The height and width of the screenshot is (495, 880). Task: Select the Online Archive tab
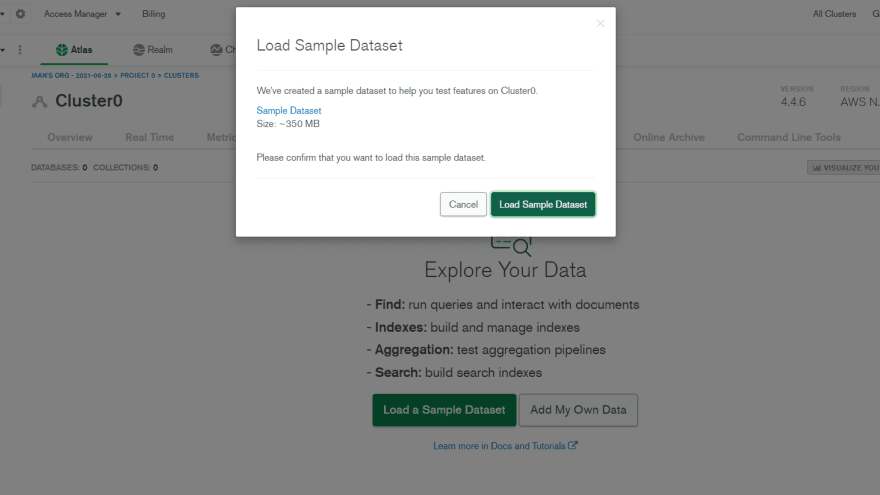pyautogui.click(x=669, y=137)
